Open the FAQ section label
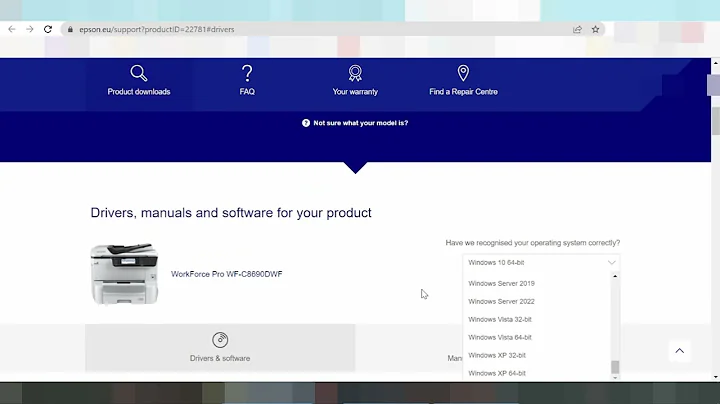 (x=247, y=92)
